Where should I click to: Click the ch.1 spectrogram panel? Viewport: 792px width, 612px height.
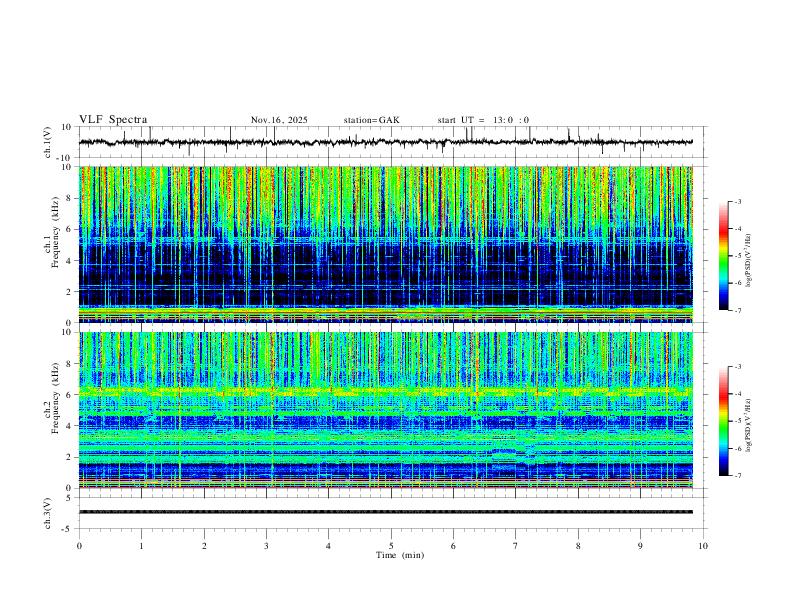[386, 244]
